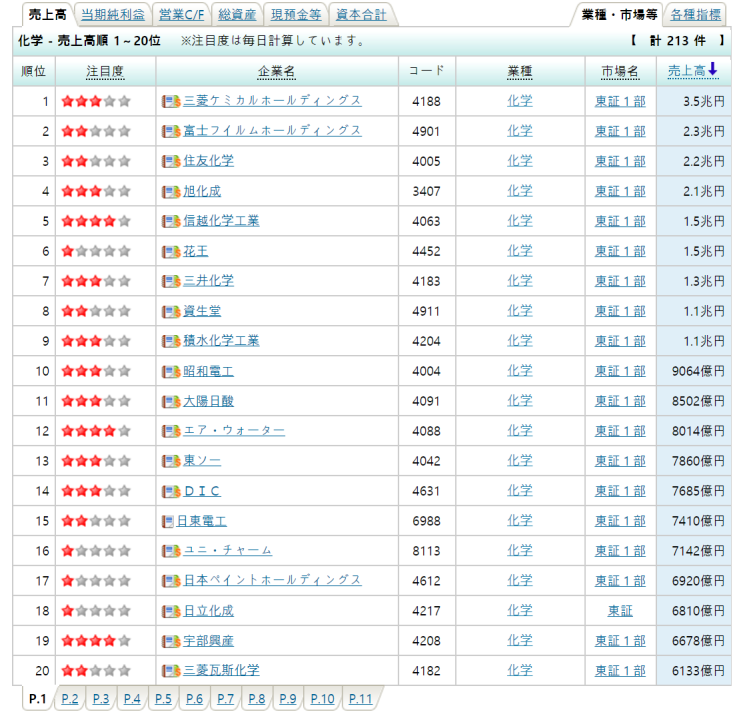Viewport: 743px width, 714px height.
Task: Go to page P.2
Action: (70, 699)
